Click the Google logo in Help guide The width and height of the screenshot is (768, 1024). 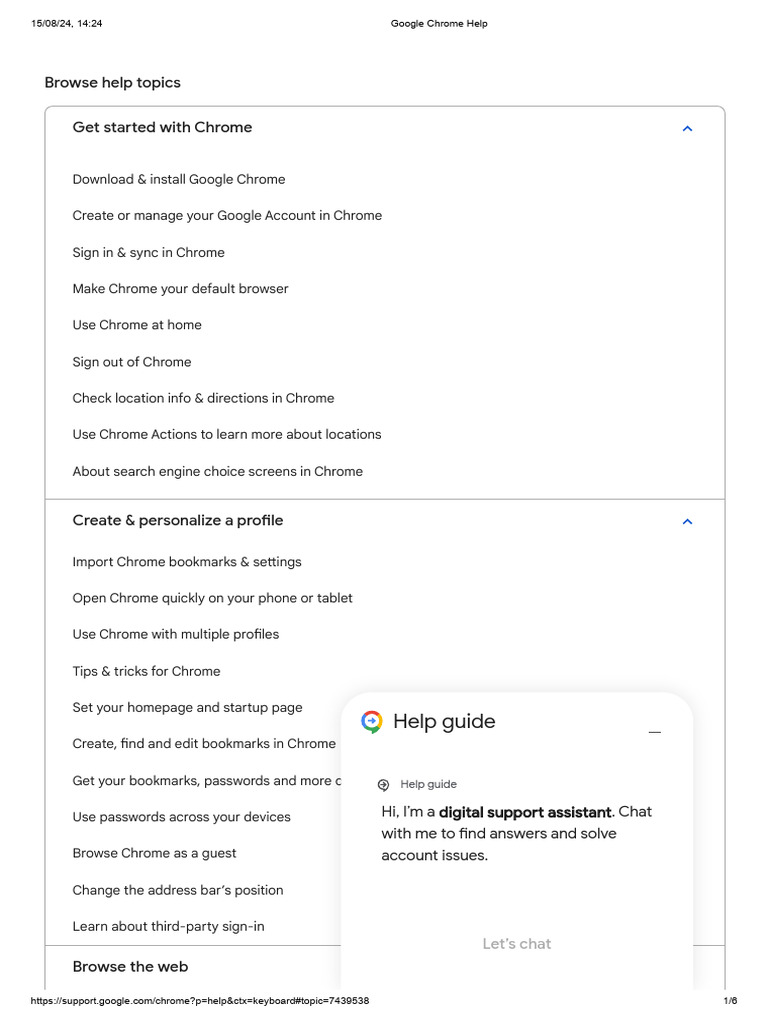[x=372, y=722]
